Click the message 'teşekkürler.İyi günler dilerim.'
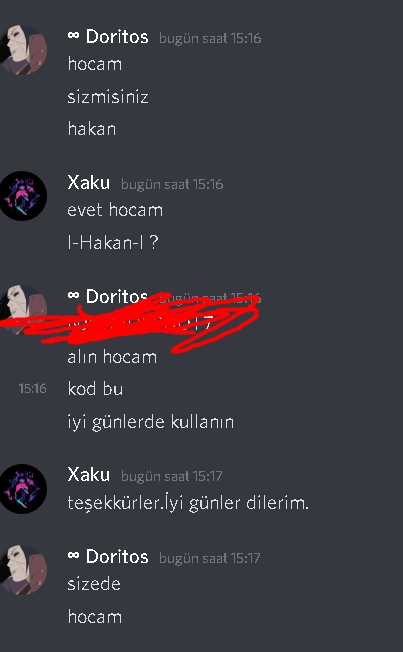 (188, 503)
